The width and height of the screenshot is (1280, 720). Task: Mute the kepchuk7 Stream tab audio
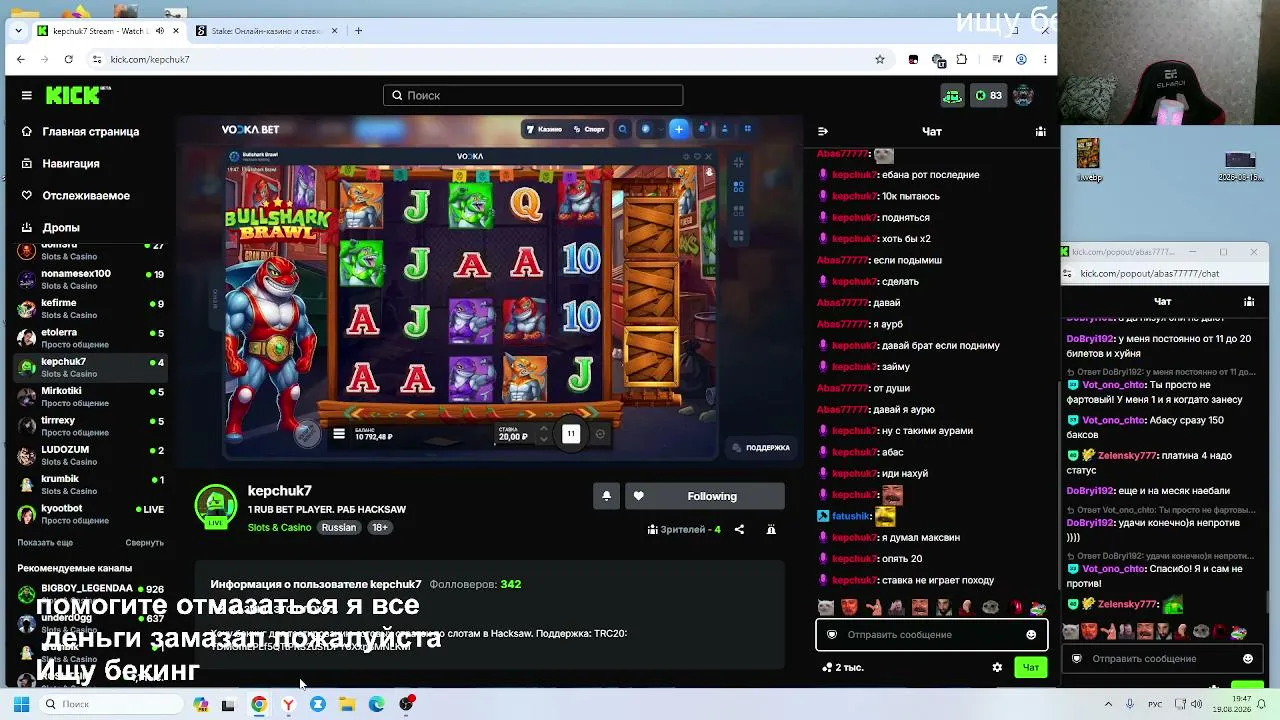(160, 31)
